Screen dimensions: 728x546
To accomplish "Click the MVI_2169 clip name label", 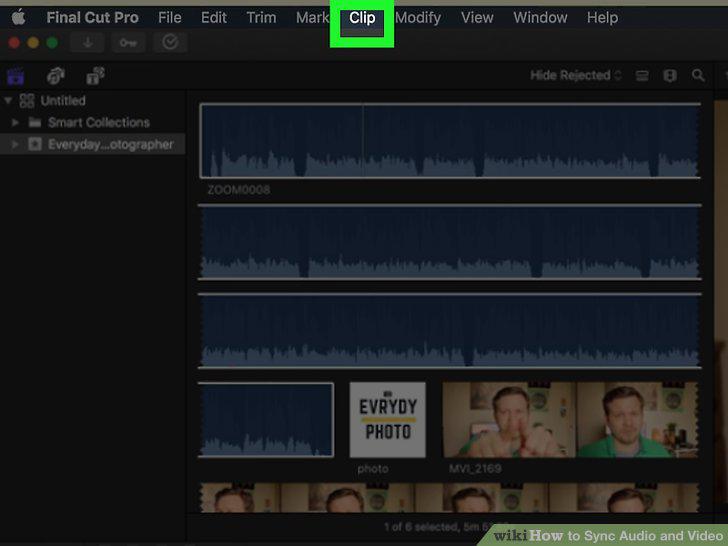I will tap(475, 468).
